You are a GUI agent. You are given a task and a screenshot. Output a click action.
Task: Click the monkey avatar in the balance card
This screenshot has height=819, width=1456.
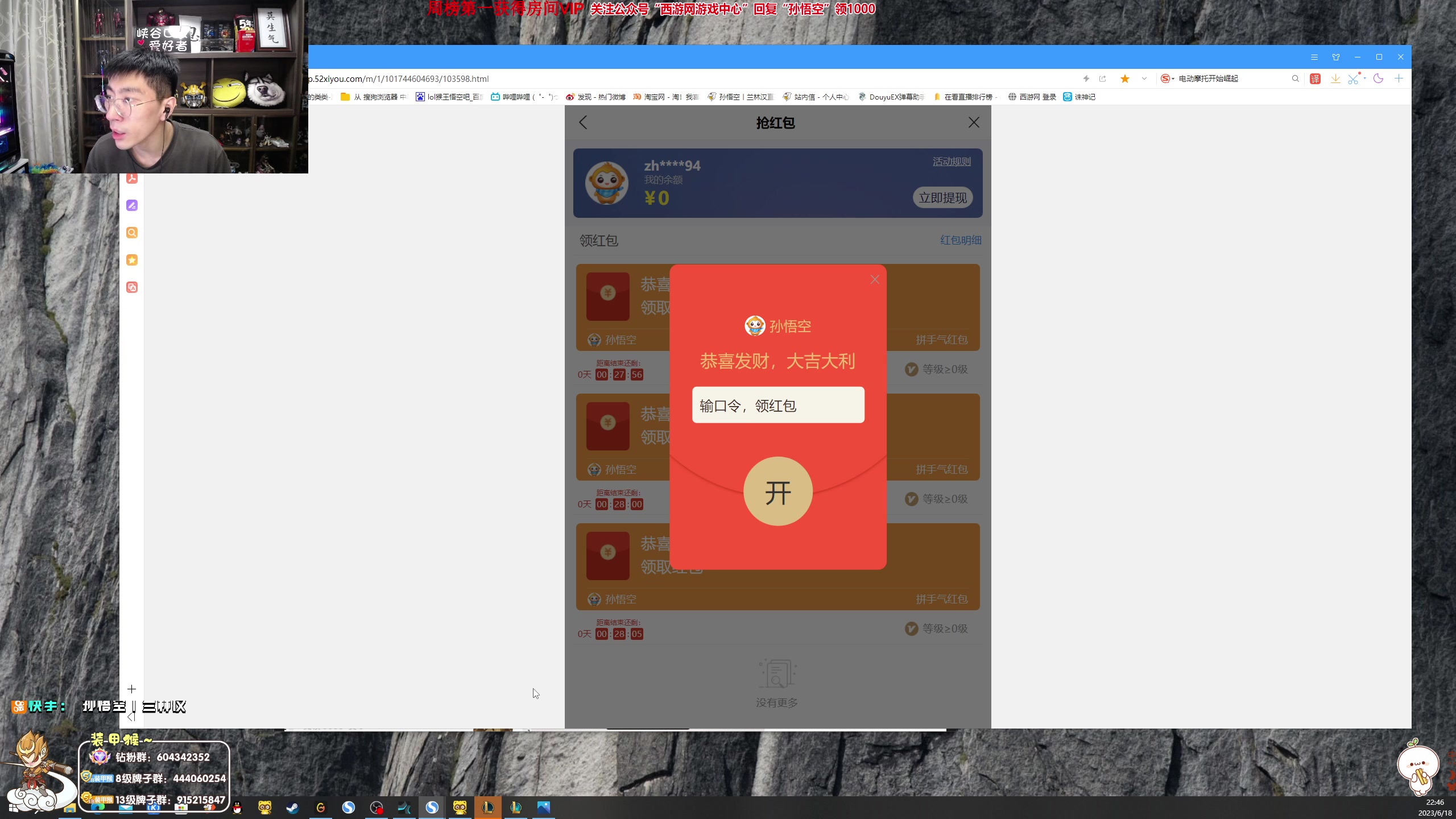pyautogui.click(x=607, y=183)
